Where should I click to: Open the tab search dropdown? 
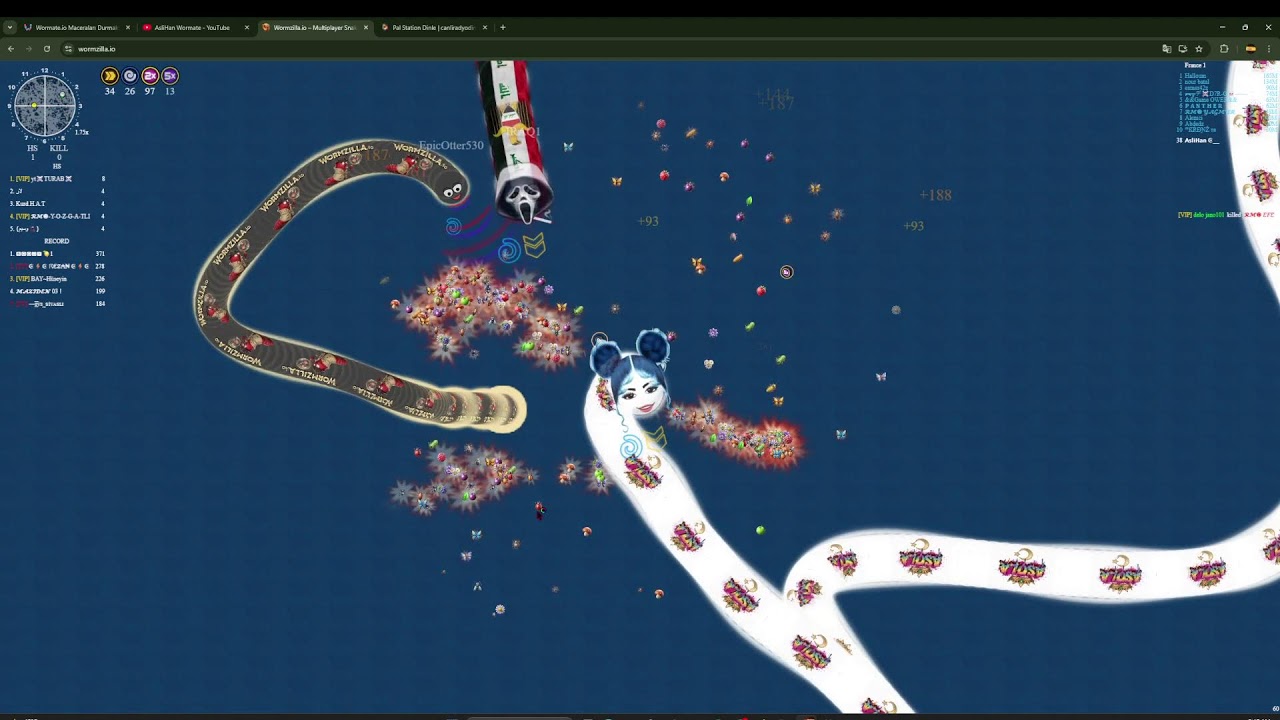pyautogui.click(x=10, y=27)
